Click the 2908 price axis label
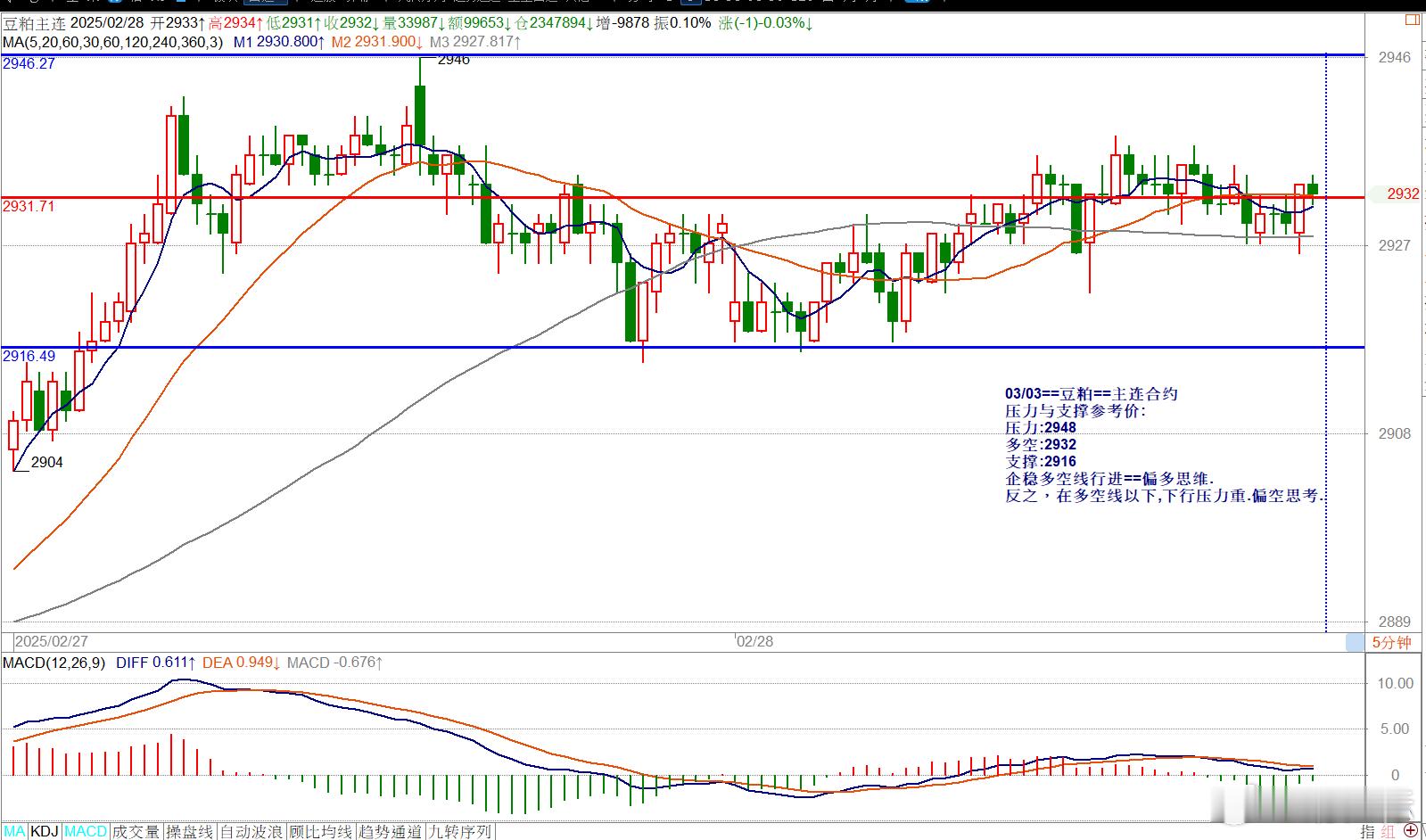1426x840 pixels. [1394, 433]
